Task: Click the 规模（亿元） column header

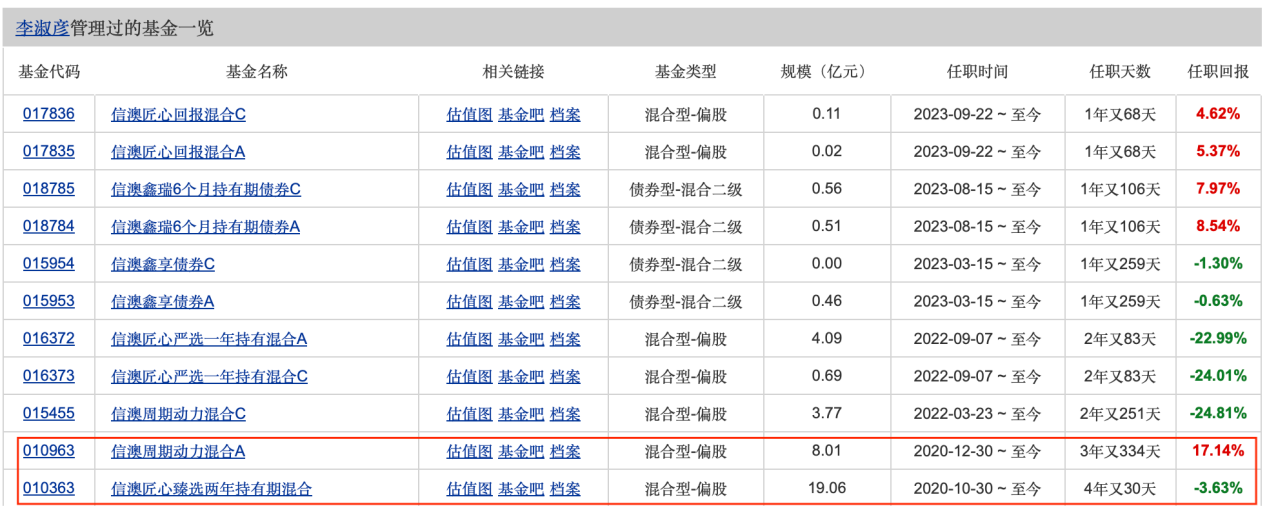Action: 826,72
